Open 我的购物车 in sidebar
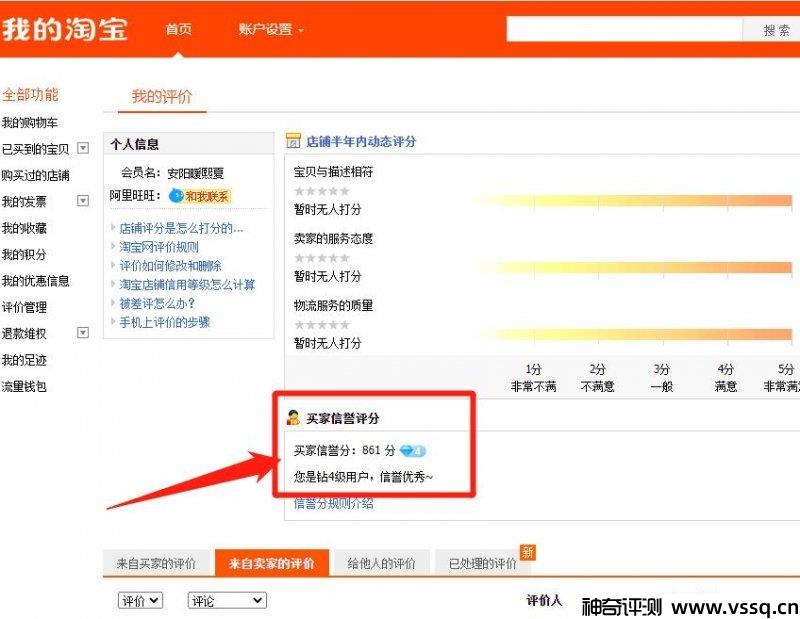The width and height of the screenshot is (800, 619). point(30,122)
